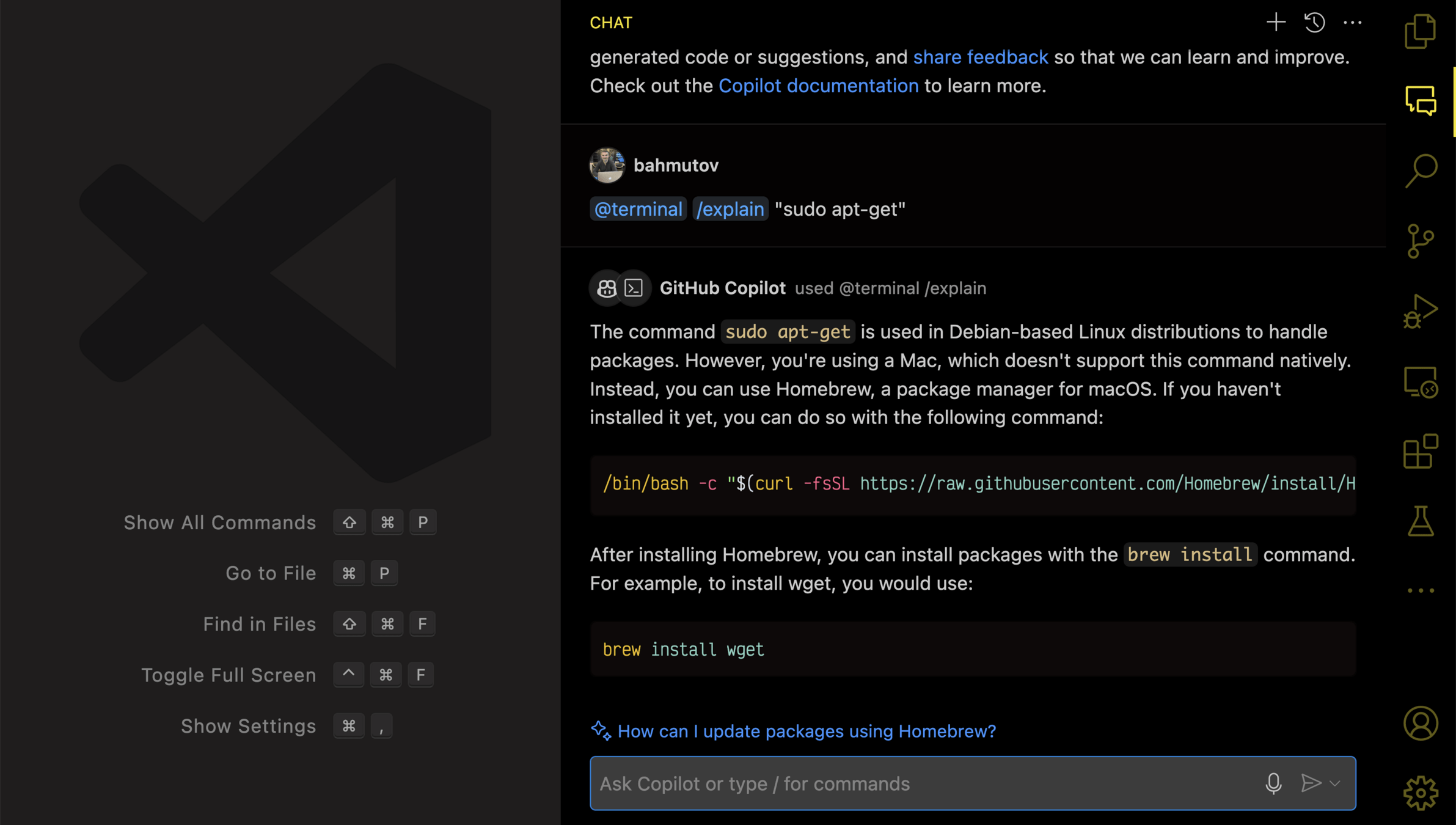Toggle voice input microphone in chat
This screenshot has height=825, width=1456.
(1273, 783)
